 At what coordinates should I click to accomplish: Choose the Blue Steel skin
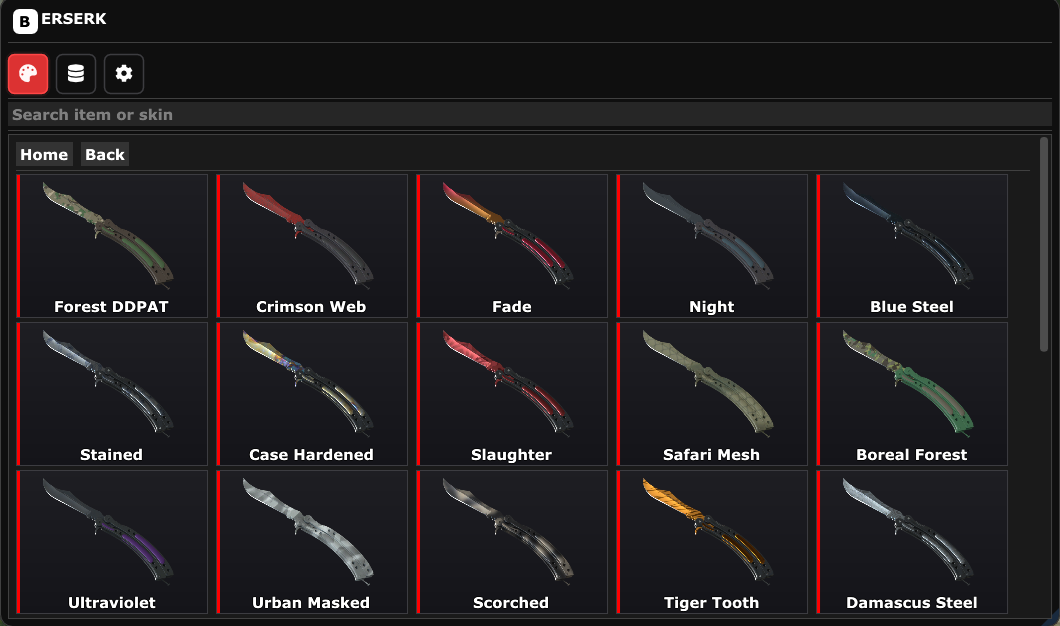pyautogui.click(x=913, y=246)
